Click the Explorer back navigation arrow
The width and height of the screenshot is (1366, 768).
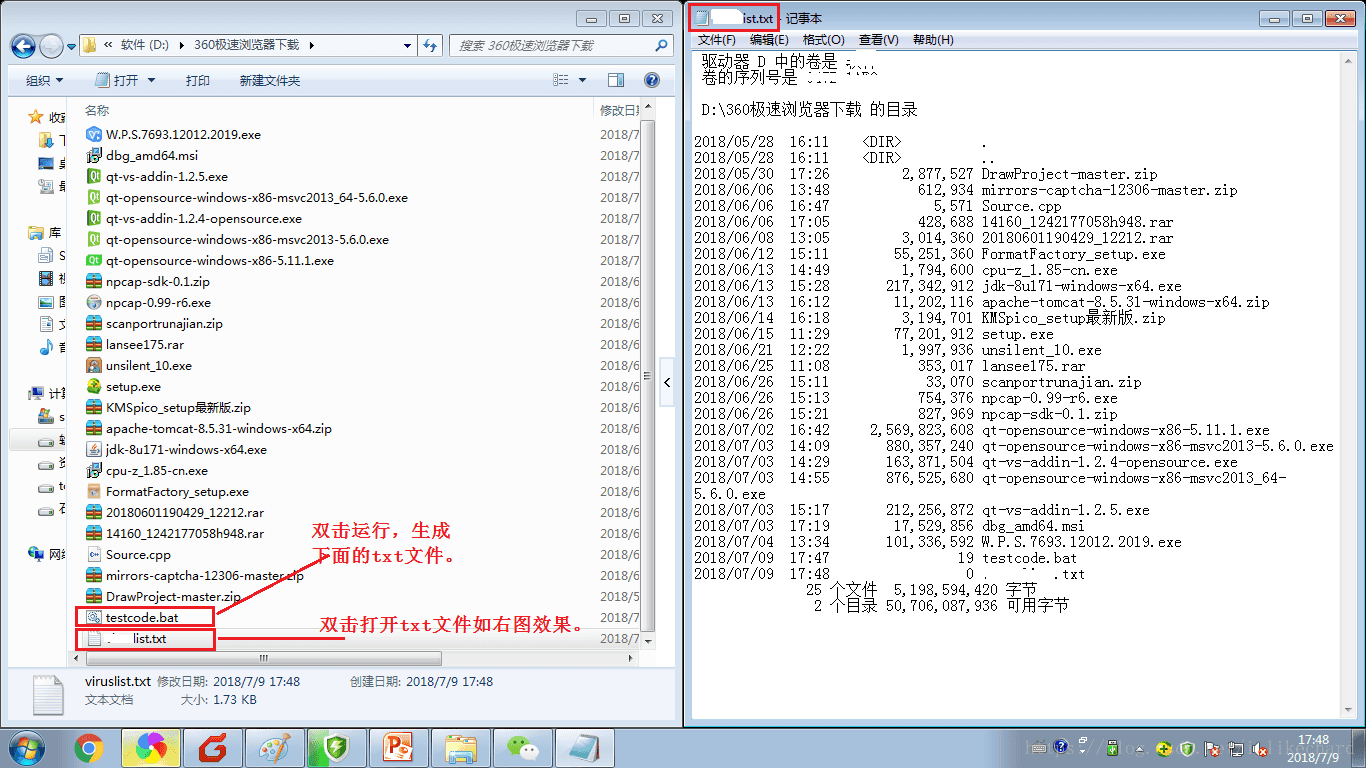point(24,46)
